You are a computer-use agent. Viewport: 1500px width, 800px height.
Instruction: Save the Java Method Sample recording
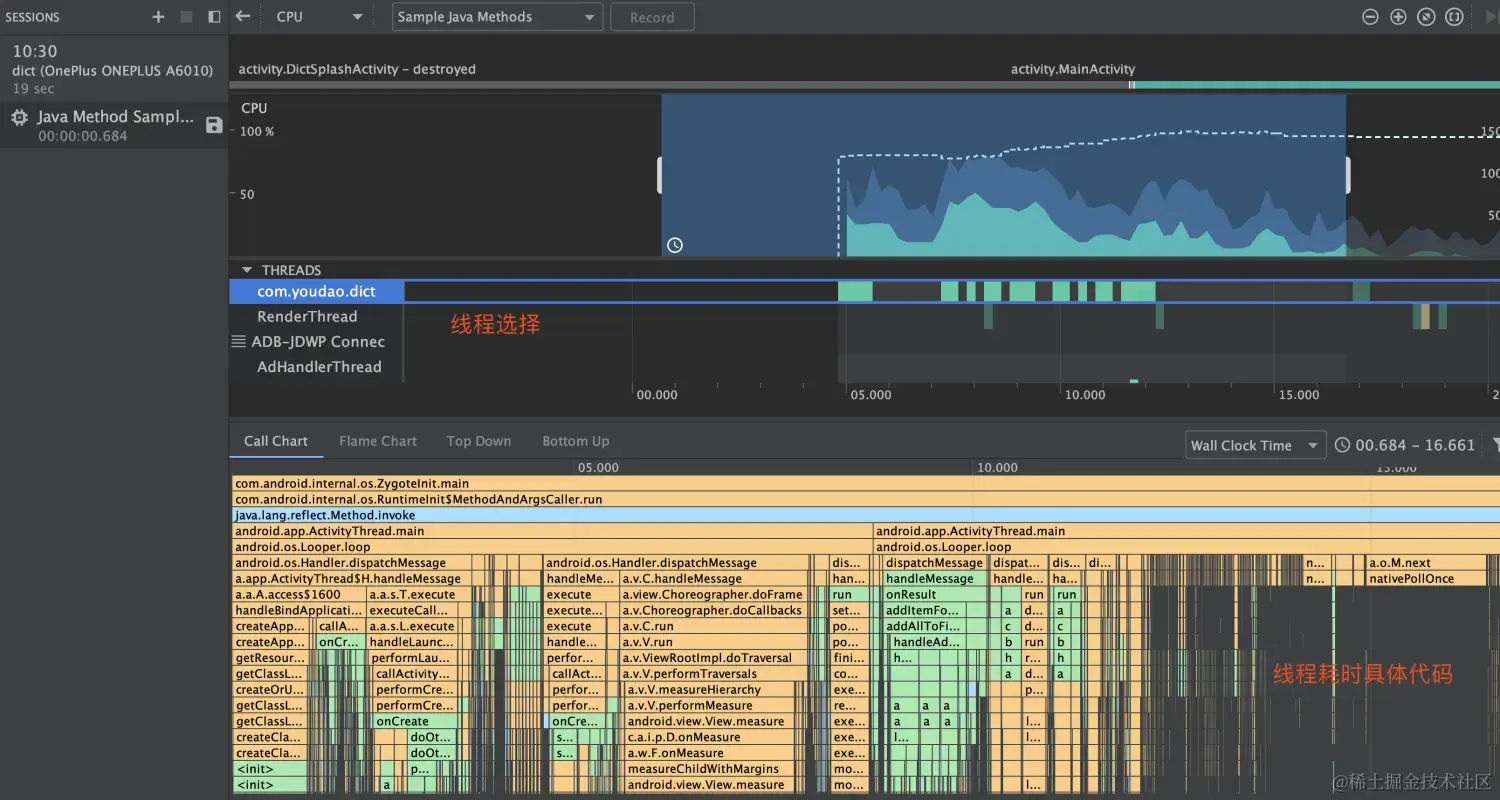[x=214, y=125]
